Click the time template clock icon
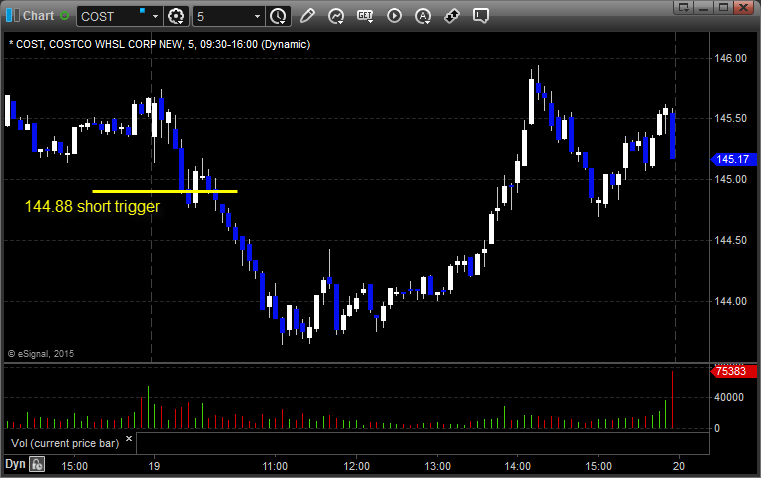Image resolution: width=761 pixels, height=478 pixels. point(278,16)
